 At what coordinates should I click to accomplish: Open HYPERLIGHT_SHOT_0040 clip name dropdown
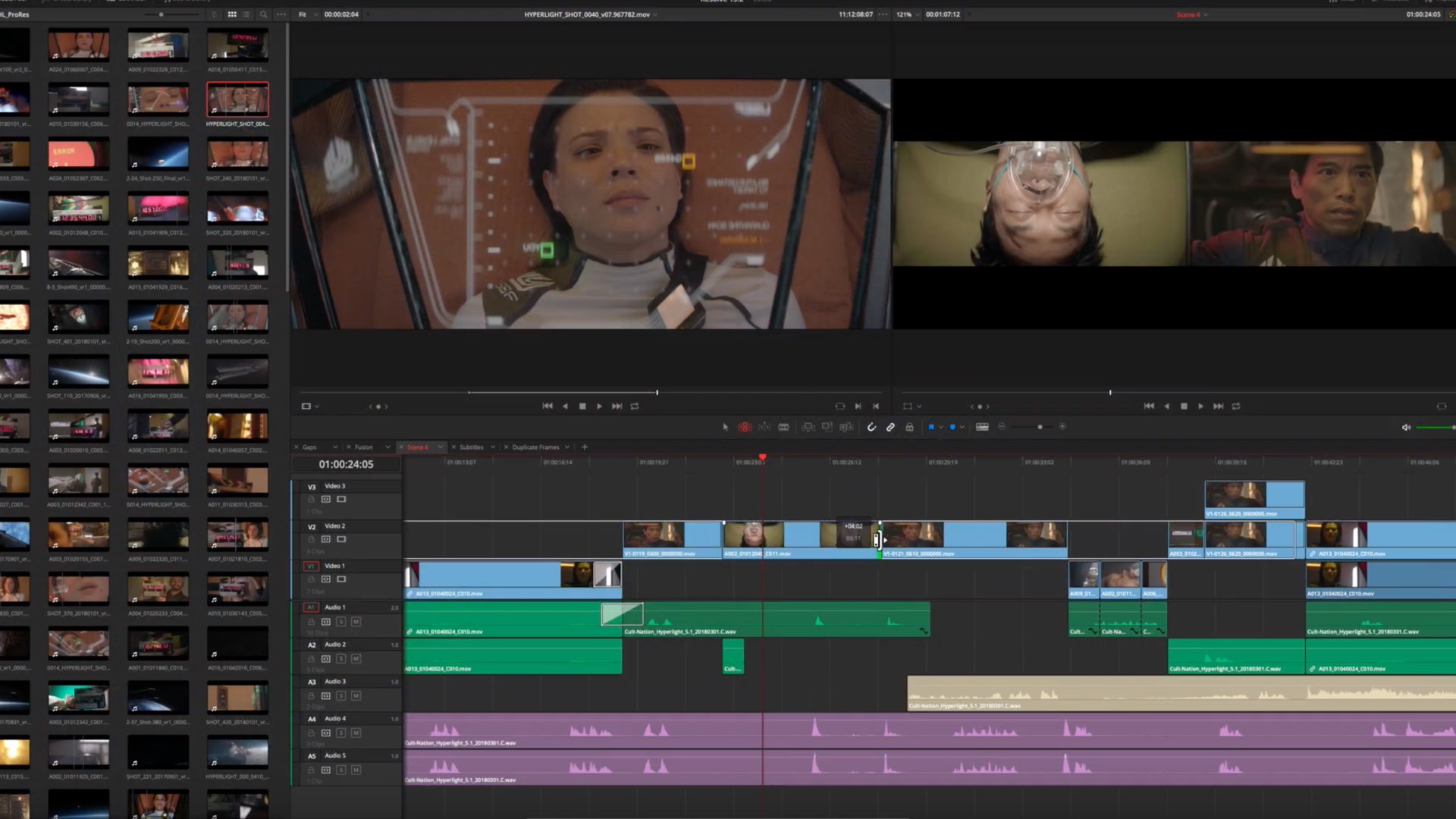[x=655, y=14]
